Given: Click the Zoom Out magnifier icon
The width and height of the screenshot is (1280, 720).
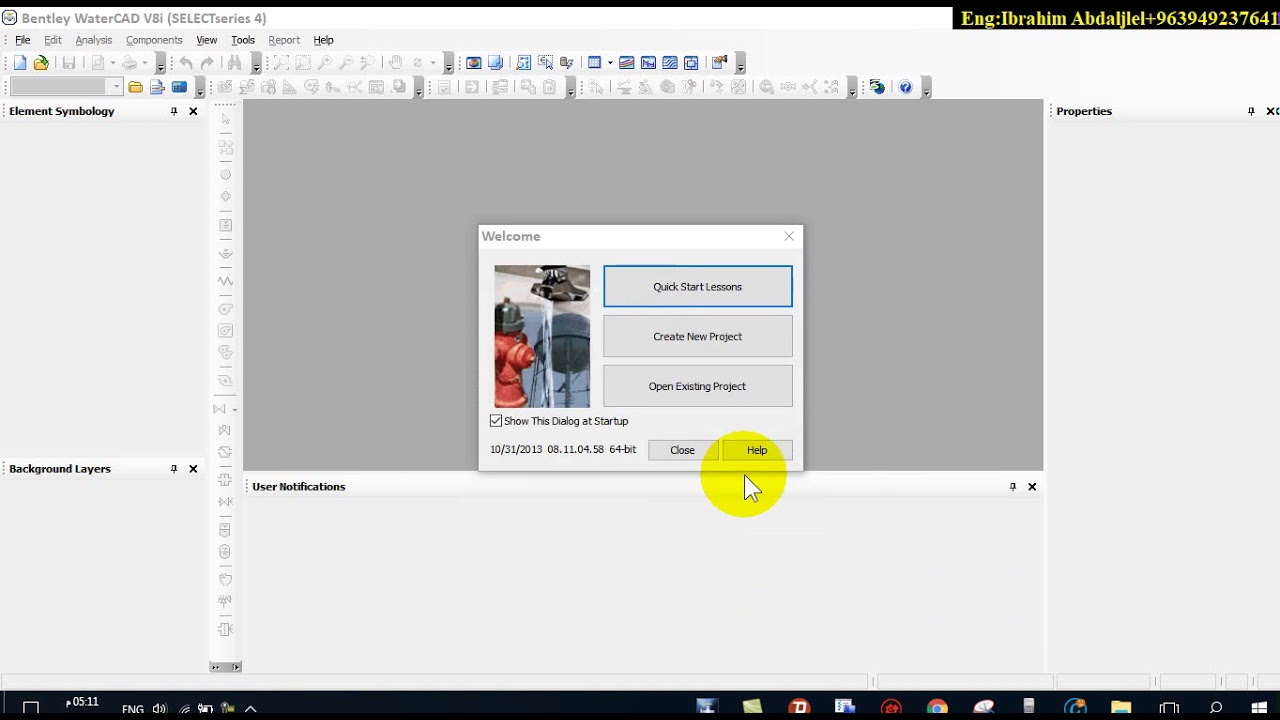Looking at the screenshot, I should tap(345, 63).
